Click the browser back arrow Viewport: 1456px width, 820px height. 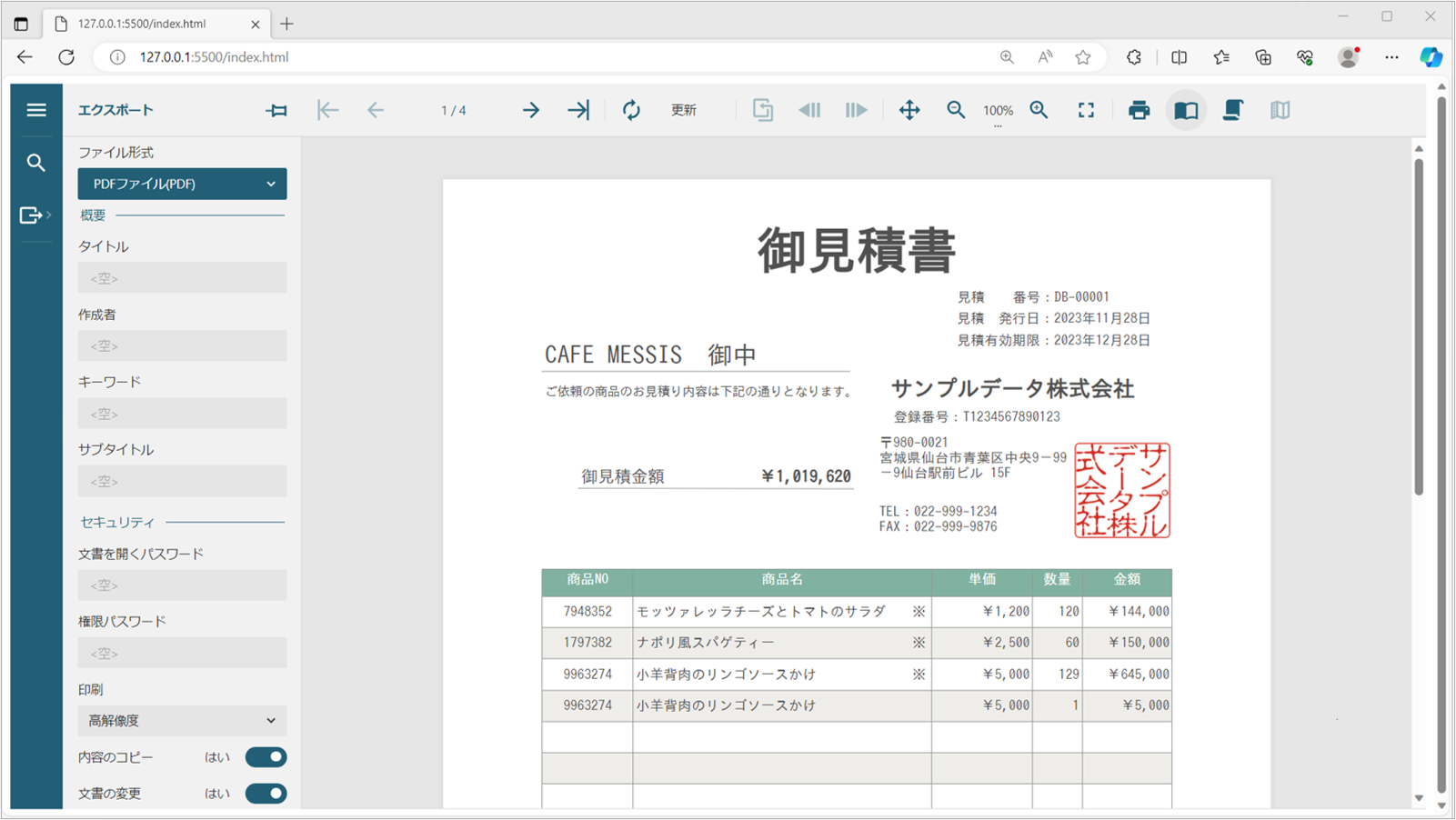[25, 56]
